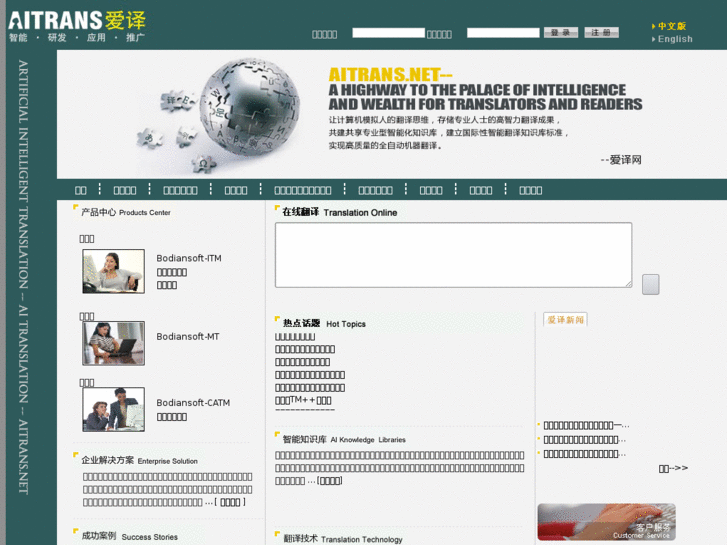The image size is (727, 545).
Task: Click the more arrow link under the news list
Action: (x=673, y=468)
